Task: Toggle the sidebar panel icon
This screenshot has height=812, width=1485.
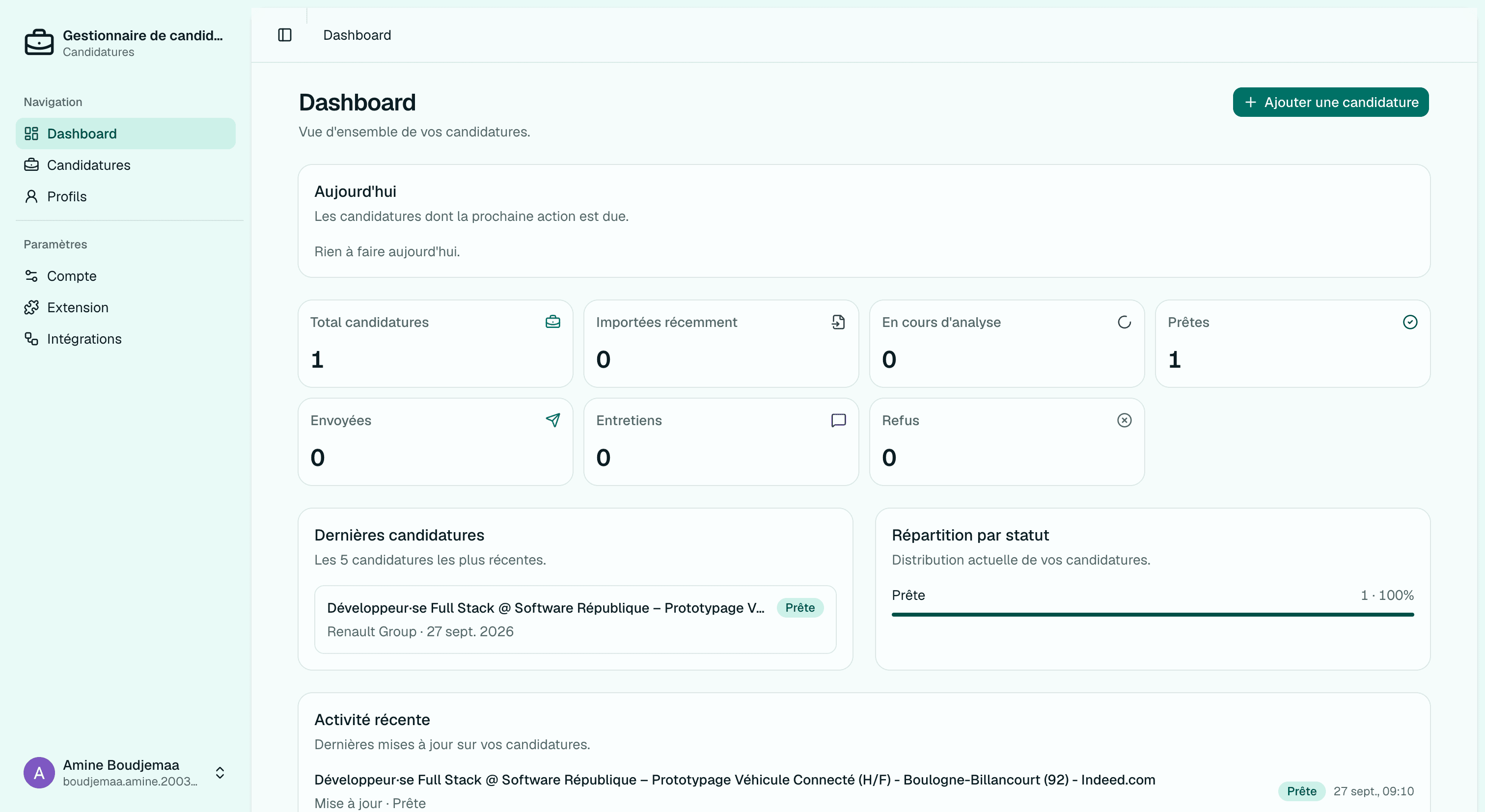Action: pyautogui.click(x=285, y=35)
